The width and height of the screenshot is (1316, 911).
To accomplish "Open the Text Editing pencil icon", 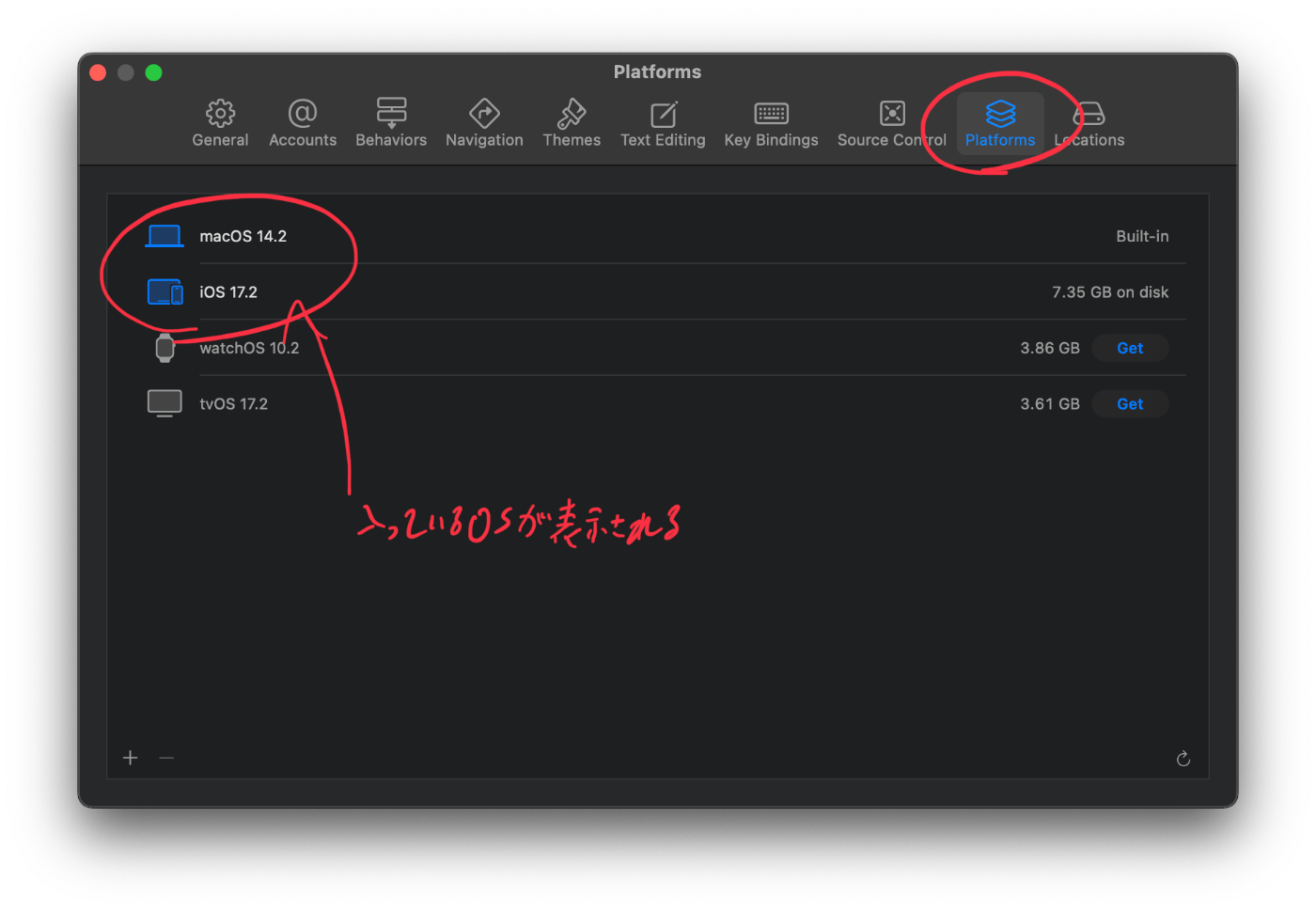I will pos(663,115).
